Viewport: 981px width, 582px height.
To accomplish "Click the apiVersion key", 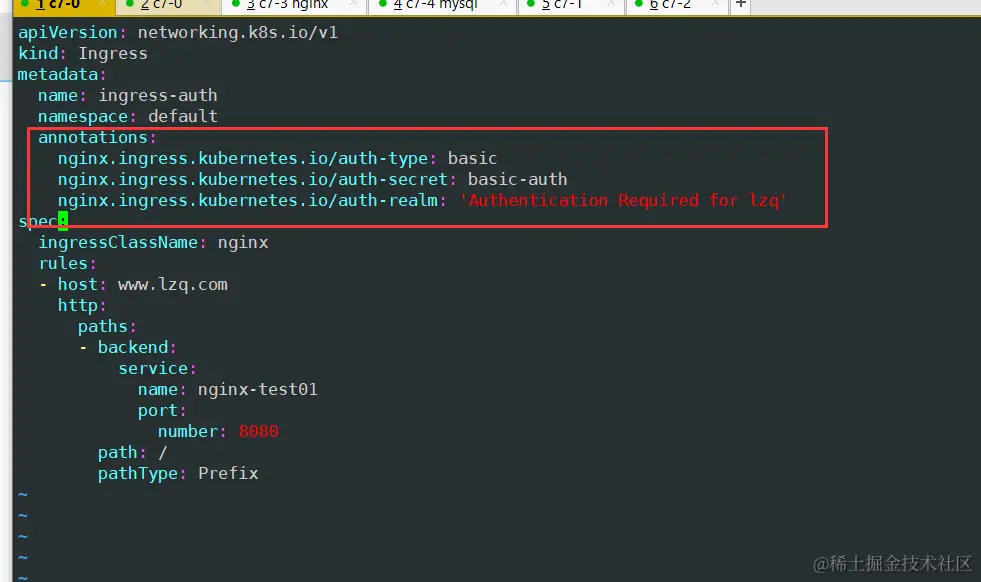I will 68,33.
